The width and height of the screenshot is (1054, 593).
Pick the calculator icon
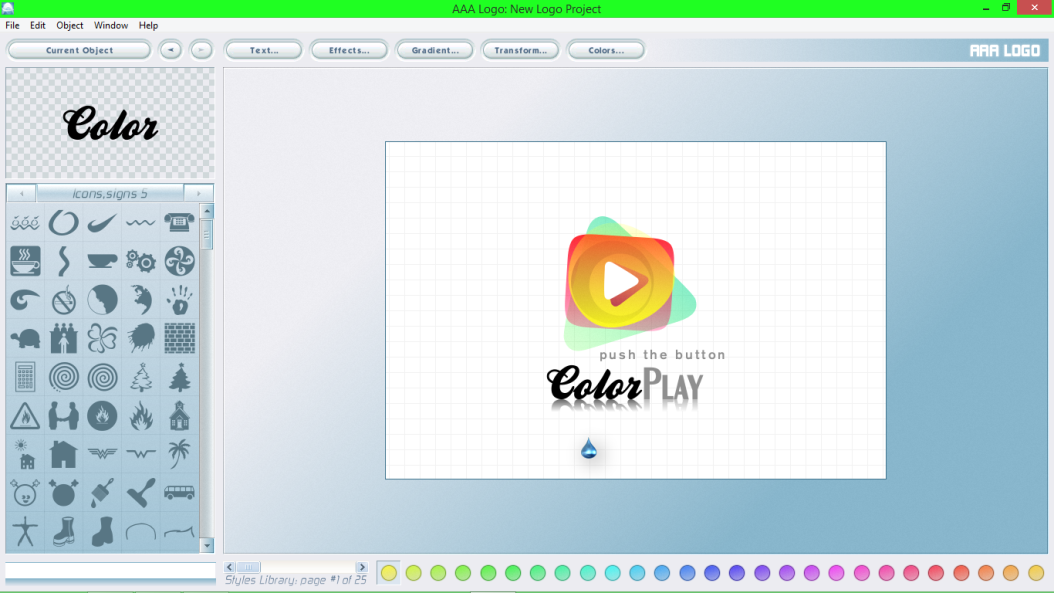(25, 377)
